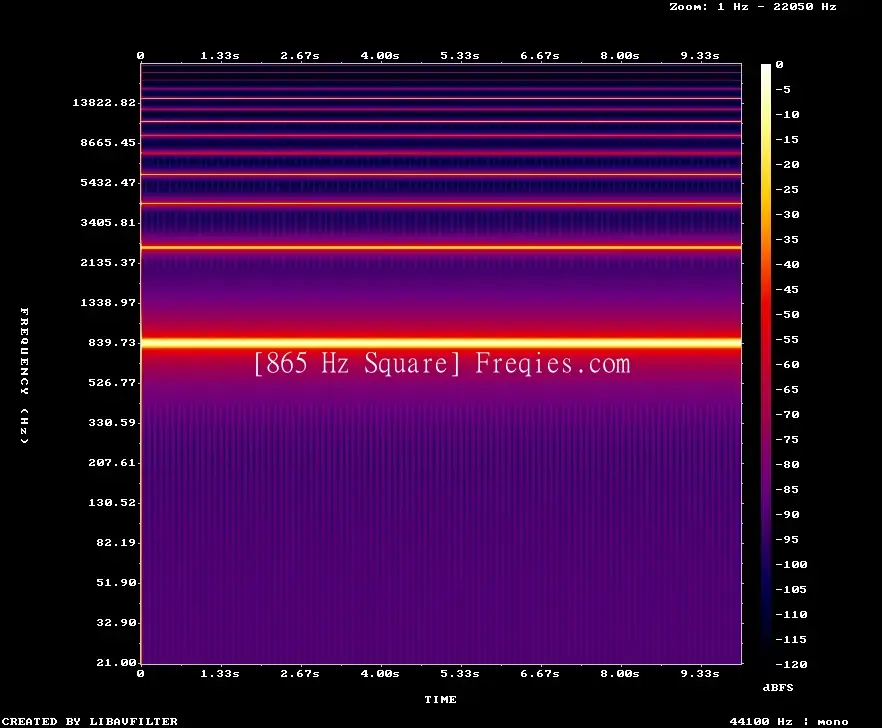Click the bright fundamental band near 839.73 Hz
Screen dimensions: 882x728
pos(441,343)
